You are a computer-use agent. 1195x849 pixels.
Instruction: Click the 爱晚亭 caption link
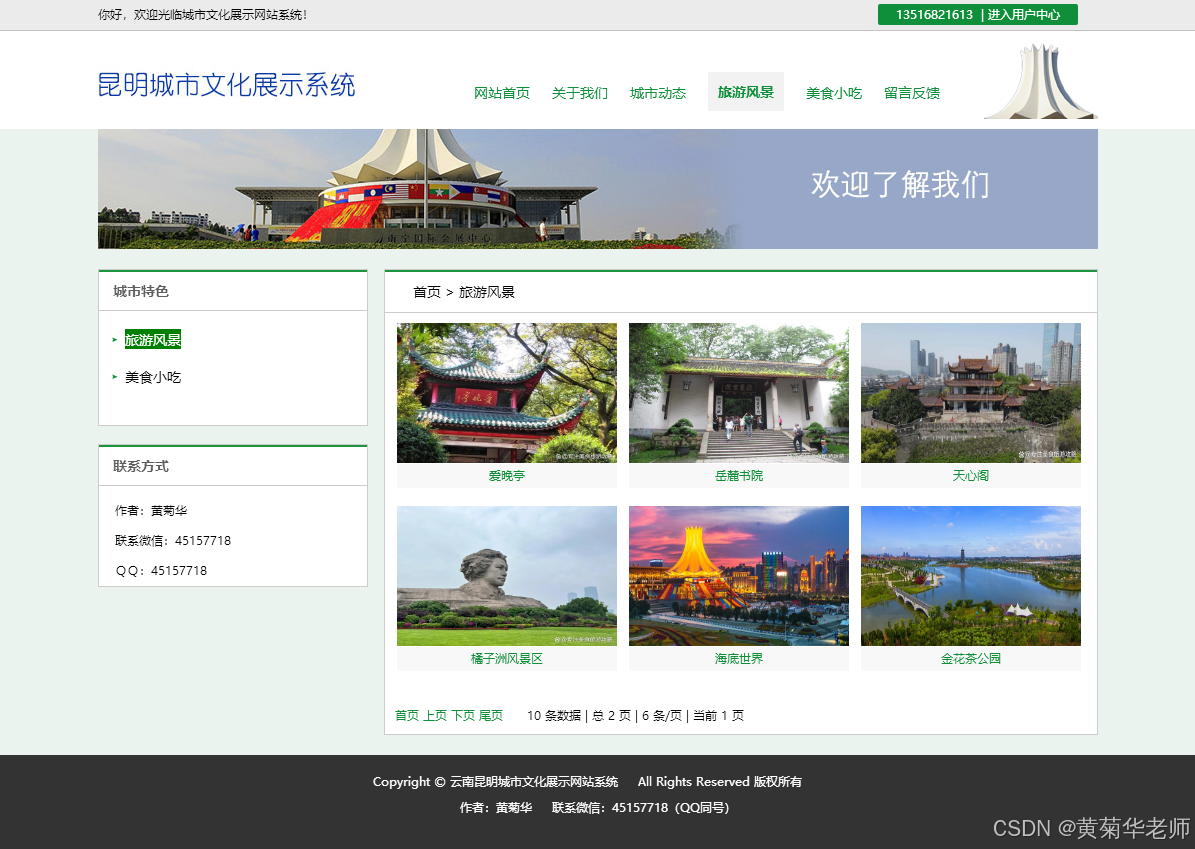tap(507, 476)
